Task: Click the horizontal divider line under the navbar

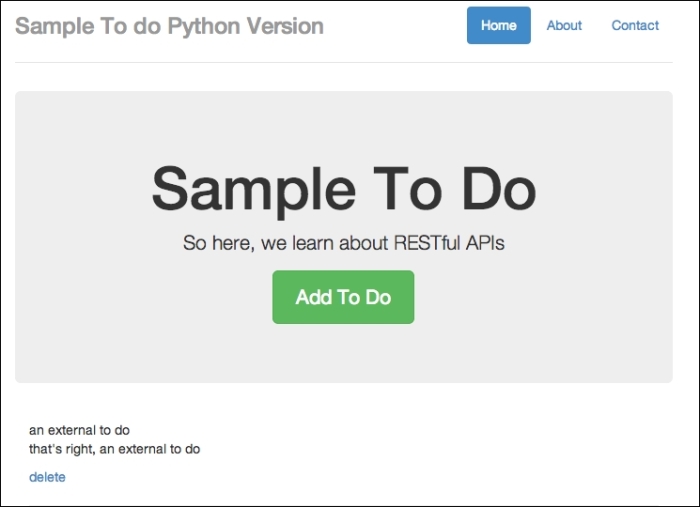Action: pyautogui.click(x=343, y=62)
